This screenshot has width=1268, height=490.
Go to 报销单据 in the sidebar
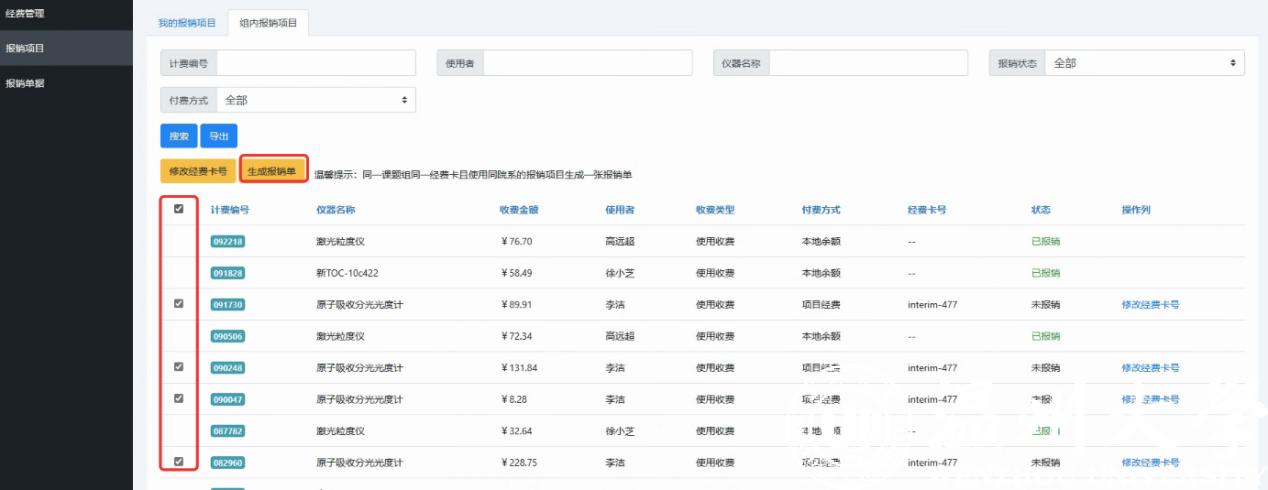(x=25, y=83)
